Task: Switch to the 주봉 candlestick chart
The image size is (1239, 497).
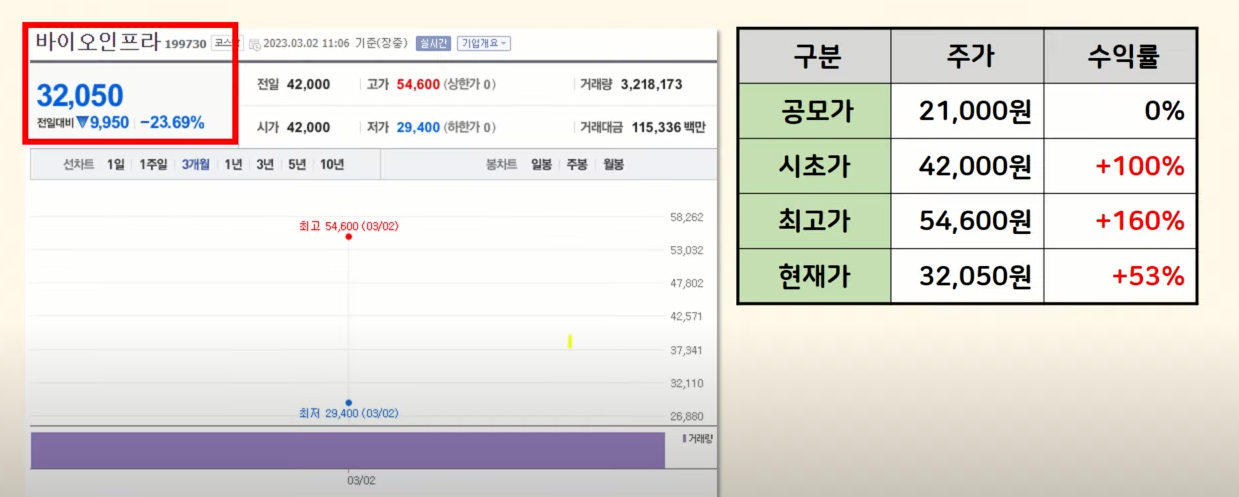Action: pyautogui.click(x=577, y=165)
